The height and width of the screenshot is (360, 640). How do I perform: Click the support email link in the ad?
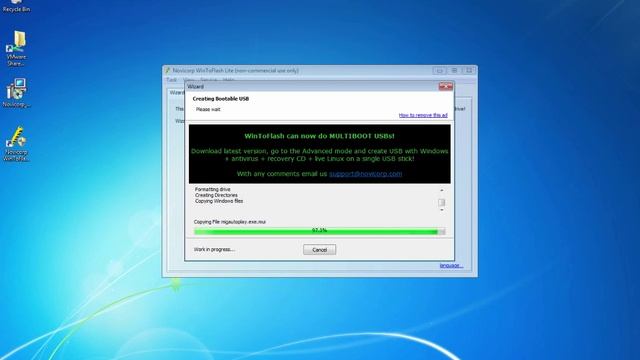point(365,173)
